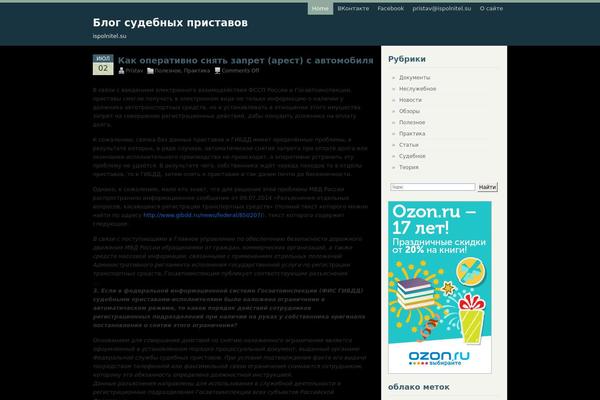Click blog title Блог судебных приставов
Screen dimensions: 600x400
click(x=170, y=23)
